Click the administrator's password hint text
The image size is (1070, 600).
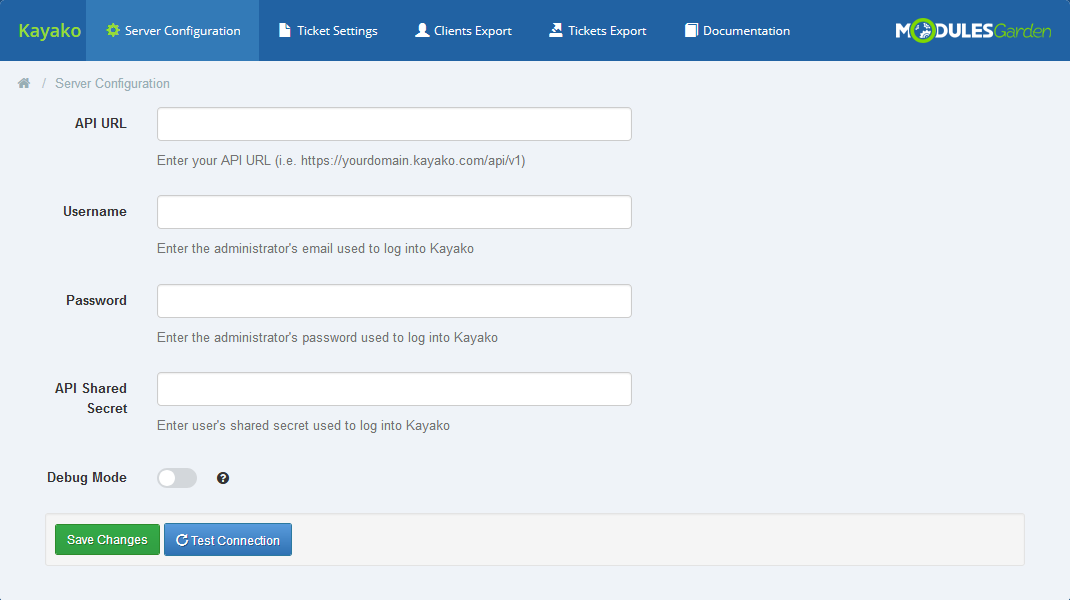[x=328, y=337]
